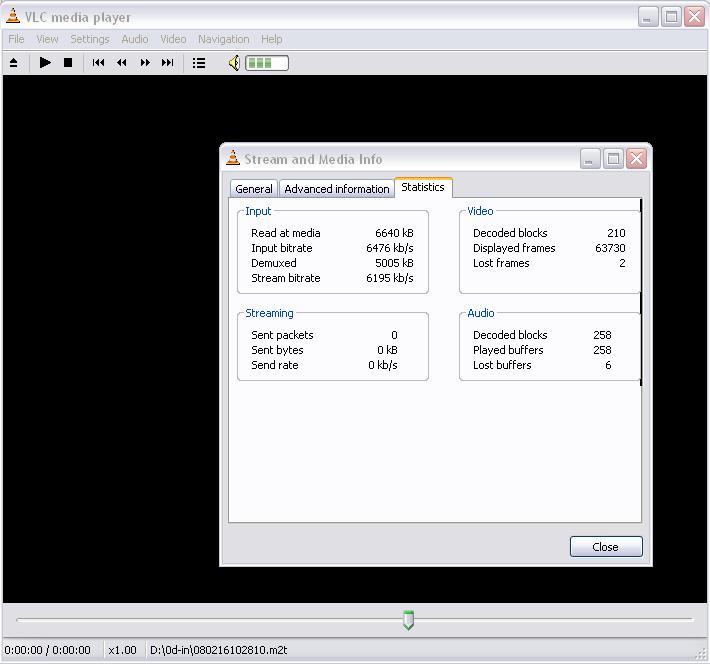Close the Stream and Media Info window

[636, 159]
